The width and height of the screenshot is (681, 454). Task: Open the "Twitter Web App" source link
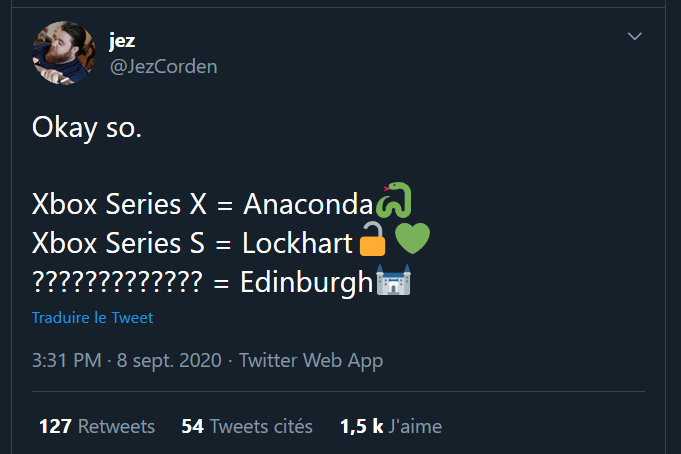(310, 360)
